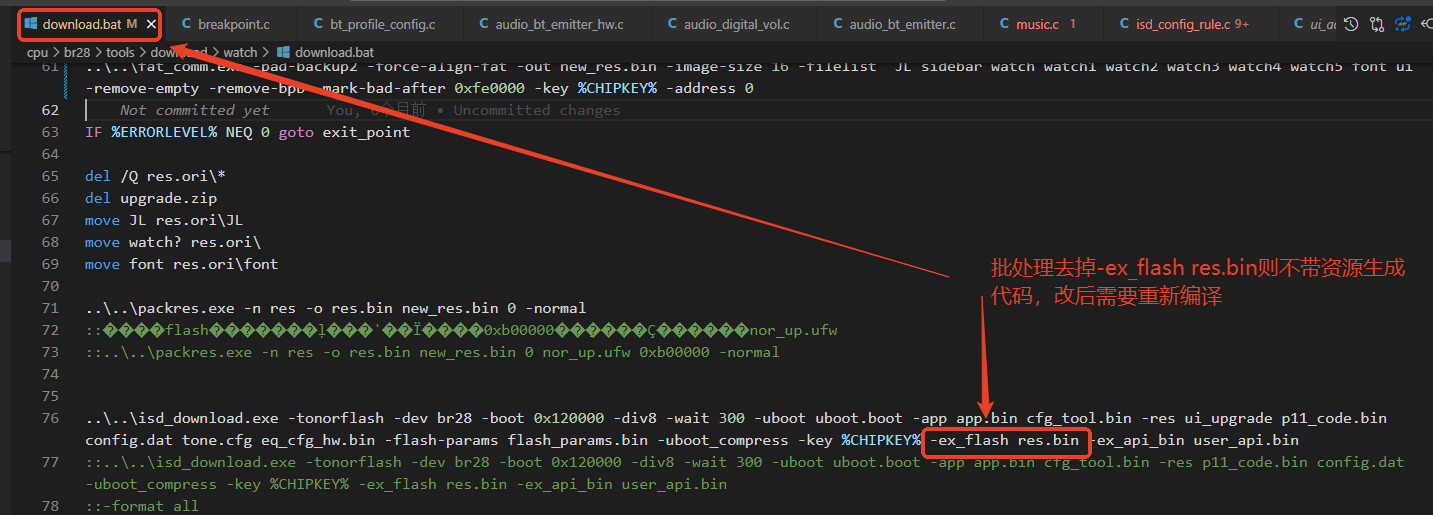Click the C file icon on breakpoint.c tab
The image size is (1433, 515).
tap(187, 23)
